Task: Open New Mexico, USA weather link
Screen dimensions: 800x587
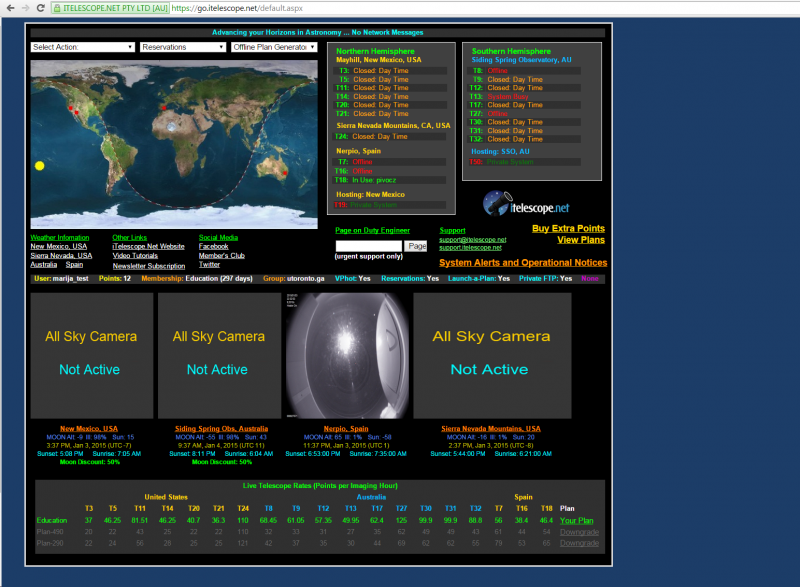Action: click(59, 246)
